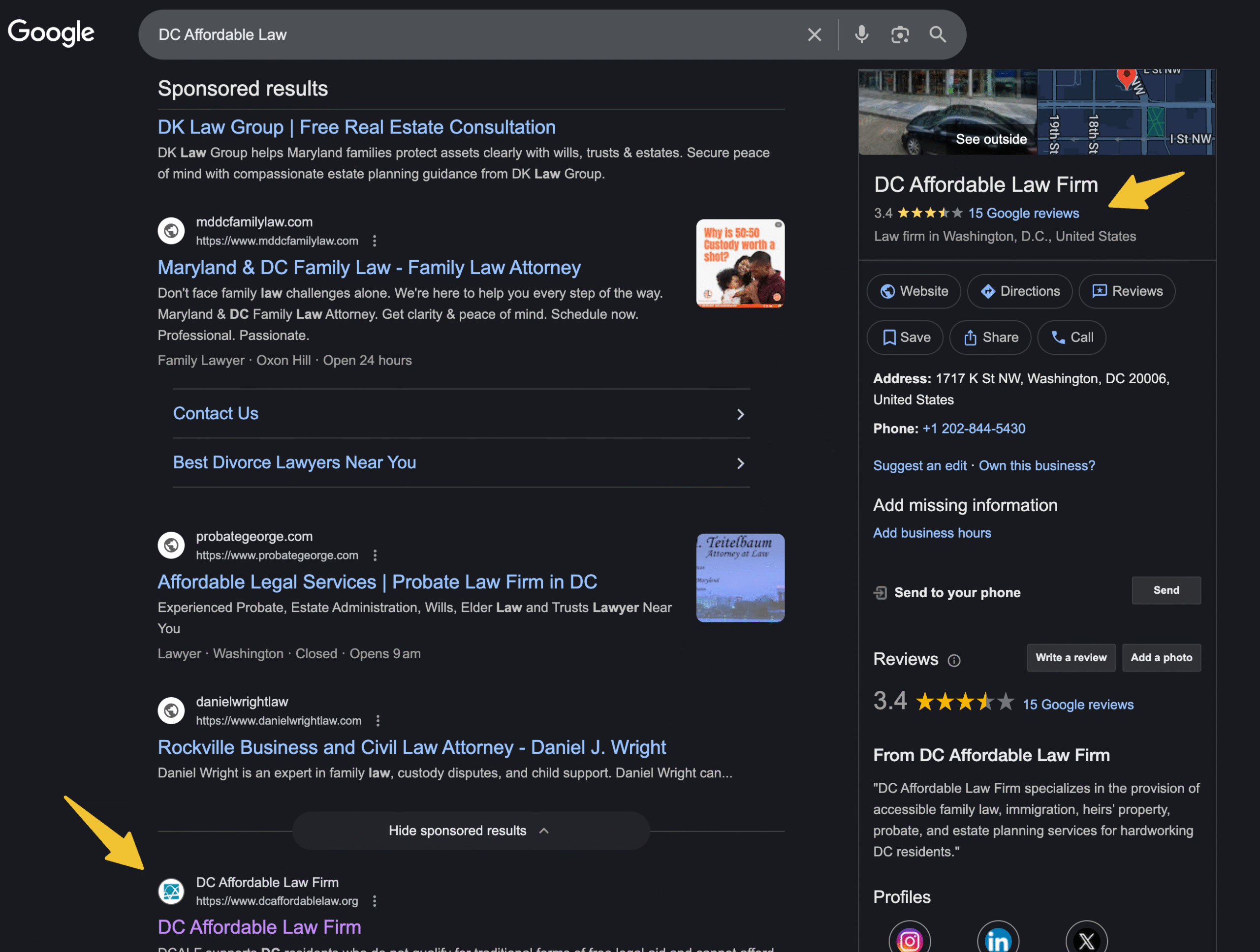The image size is (1260, 952).
Task: Open Instagram profile icon
Action: [909, 940]
